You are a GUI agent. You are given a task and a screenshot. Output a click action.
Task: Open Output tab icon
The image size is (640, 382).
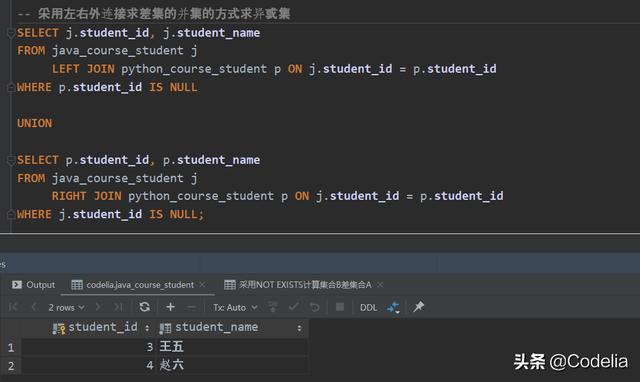17,284
